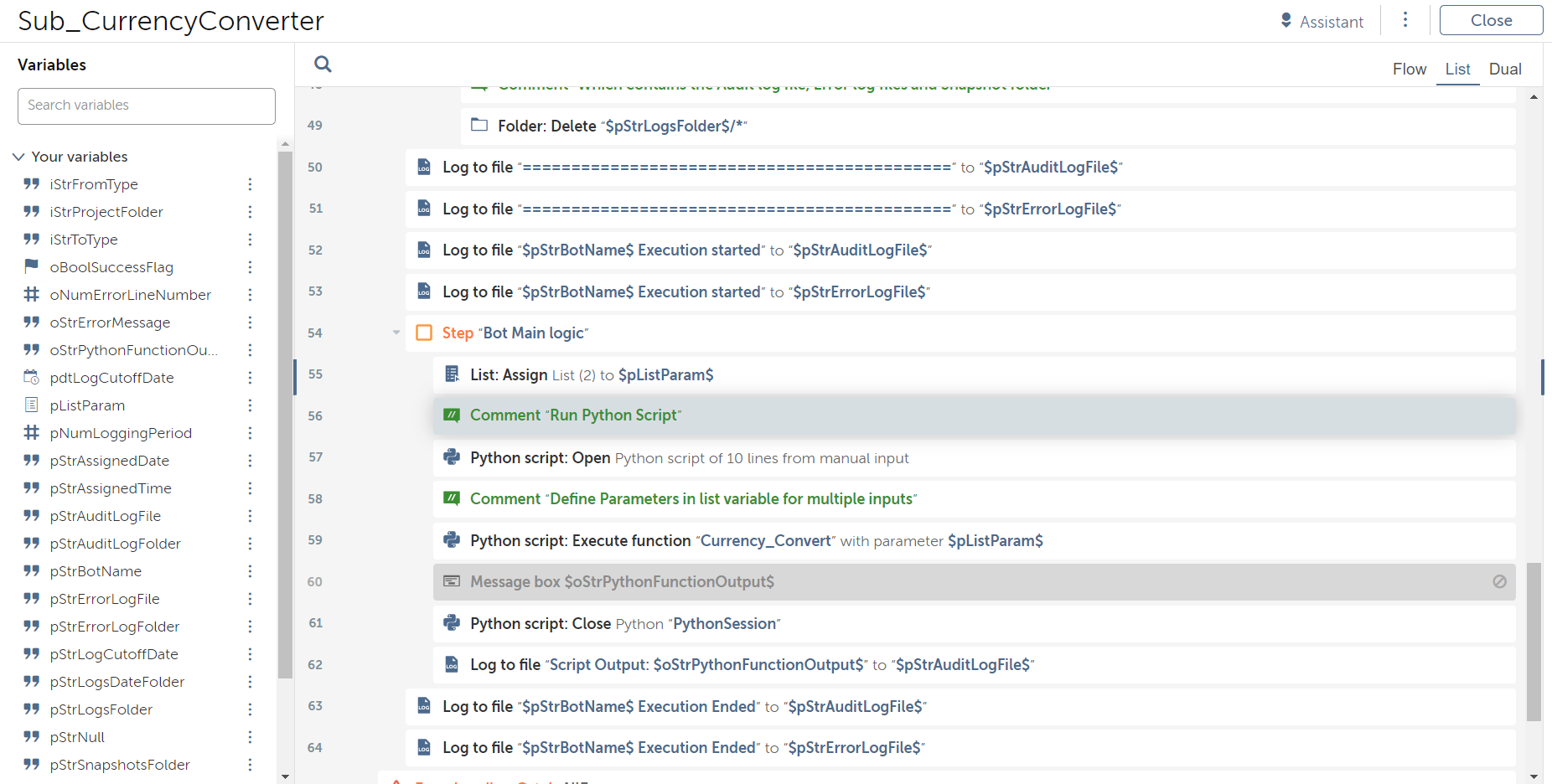Click the action list vertical scrollbar thumb
Screen dimensions: 1552x784
pyautogui.click(x=1534, y=641)
